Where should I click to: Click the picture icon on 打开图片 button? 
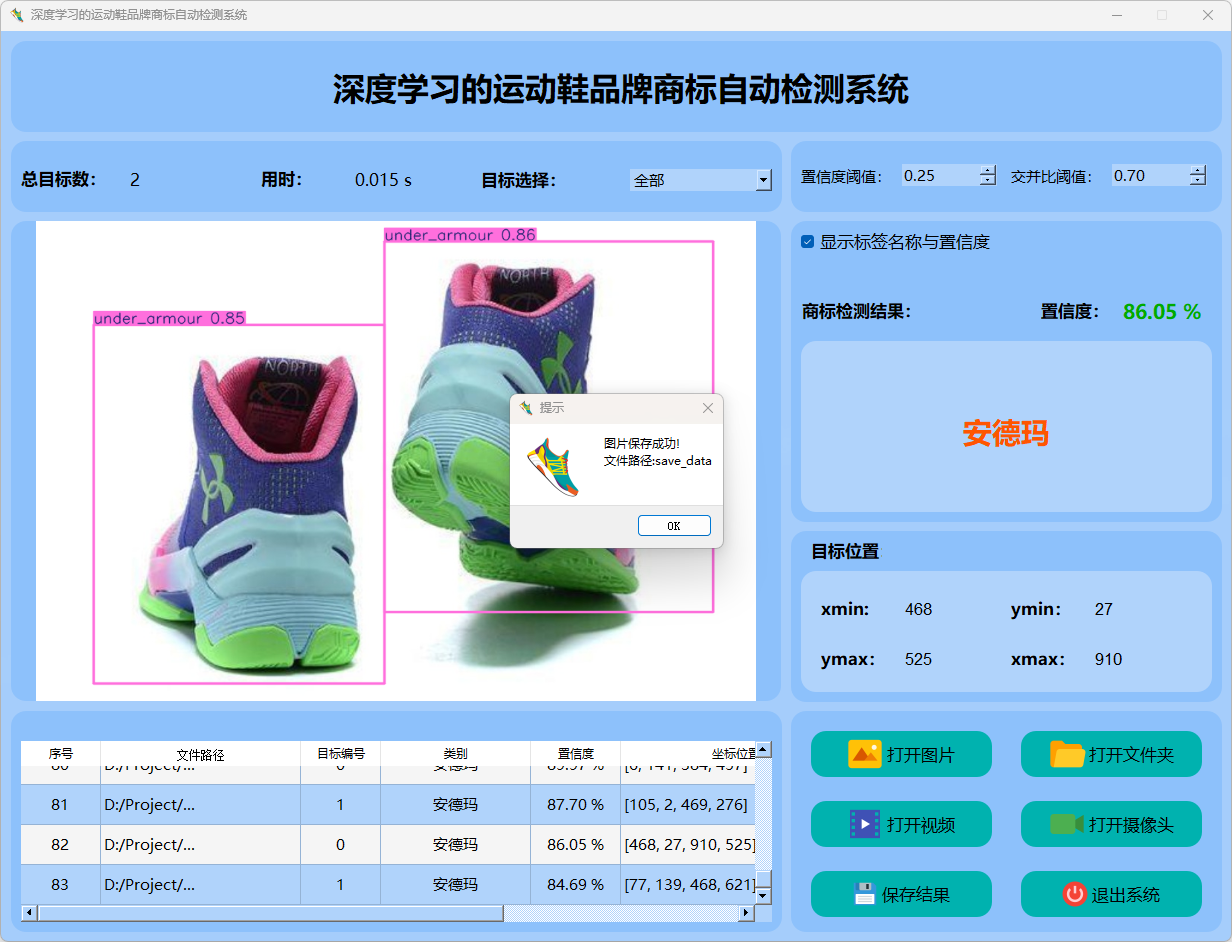[864, 754]
